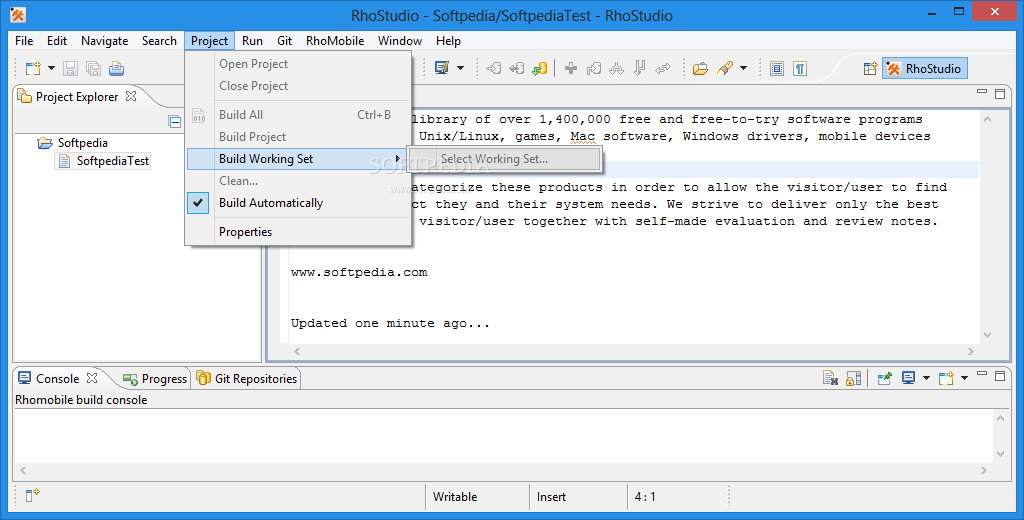Maximize the Console panel

click(1000, 376)
